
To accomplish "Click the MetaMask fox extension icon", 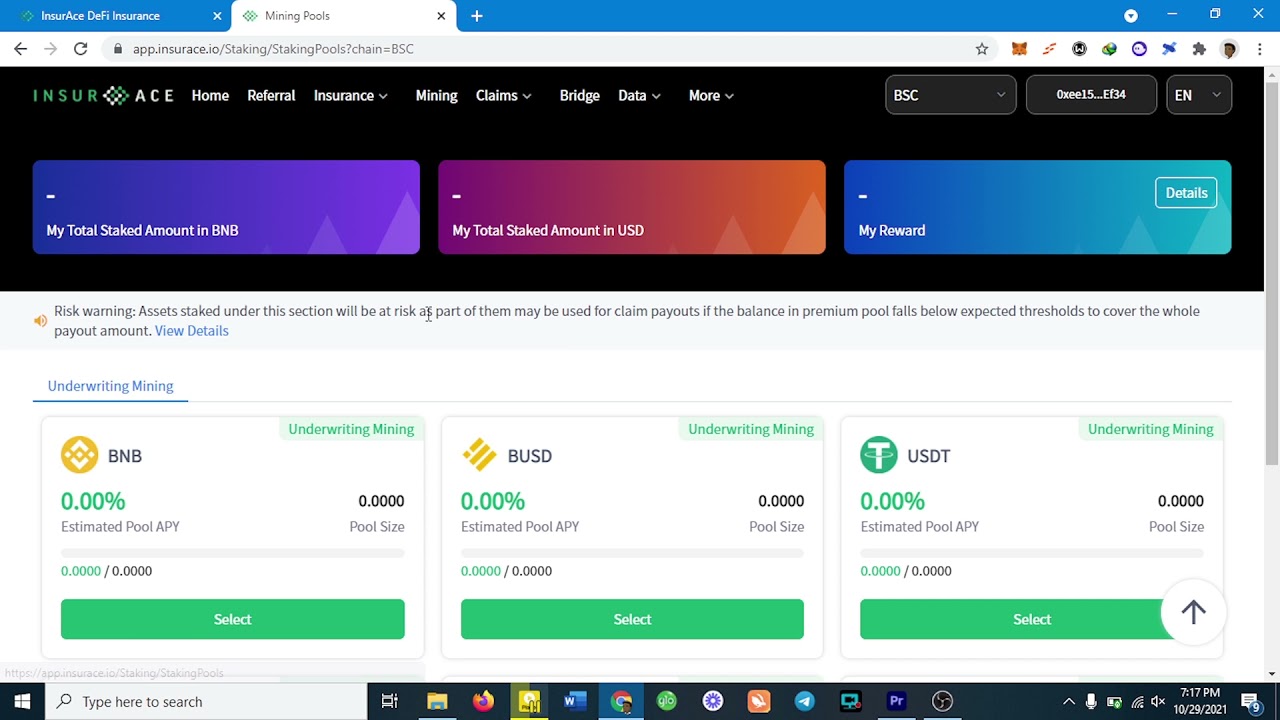I will [1019, 49].
